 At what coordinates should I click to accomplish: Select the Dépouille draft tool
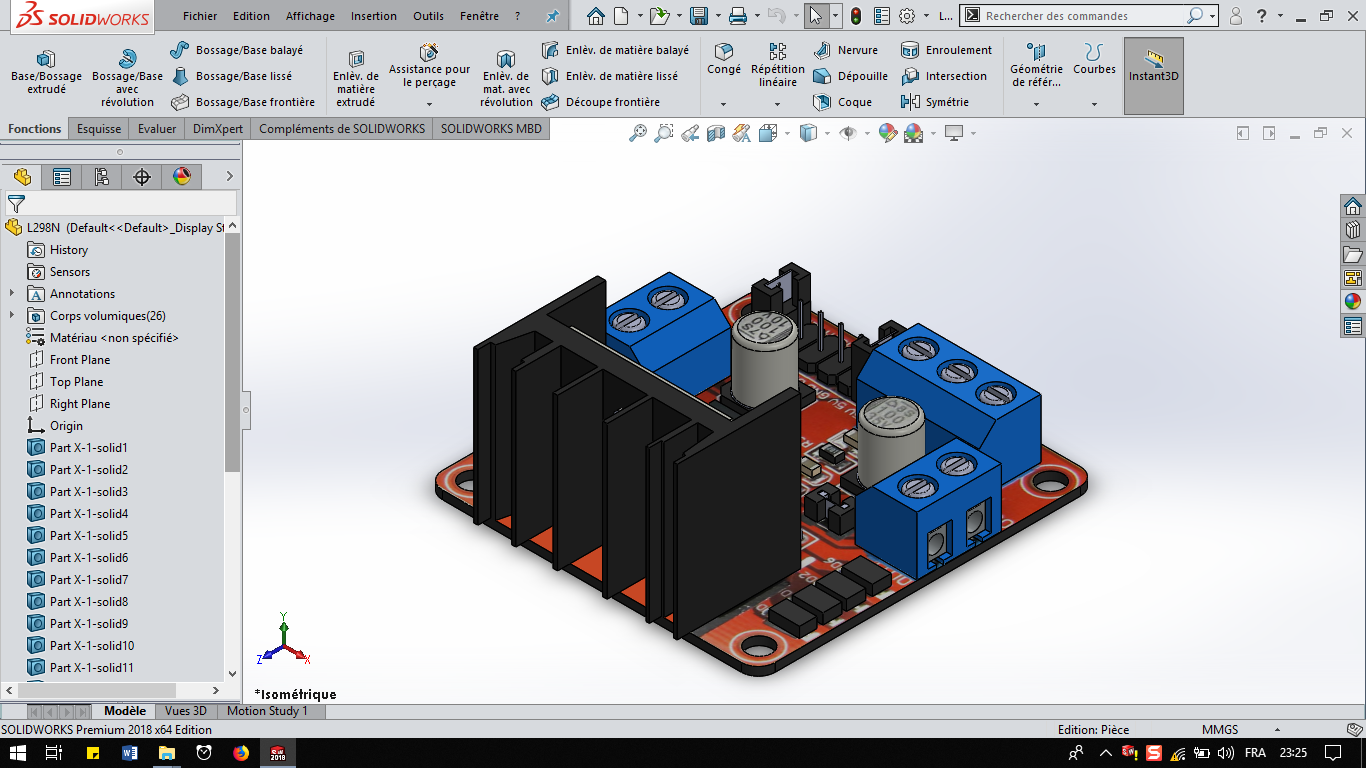click(x=851, y=76)
